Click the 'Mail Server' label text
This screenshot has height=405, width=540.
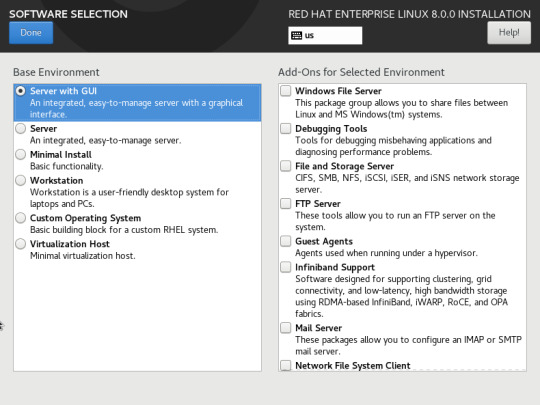[319, 328]
